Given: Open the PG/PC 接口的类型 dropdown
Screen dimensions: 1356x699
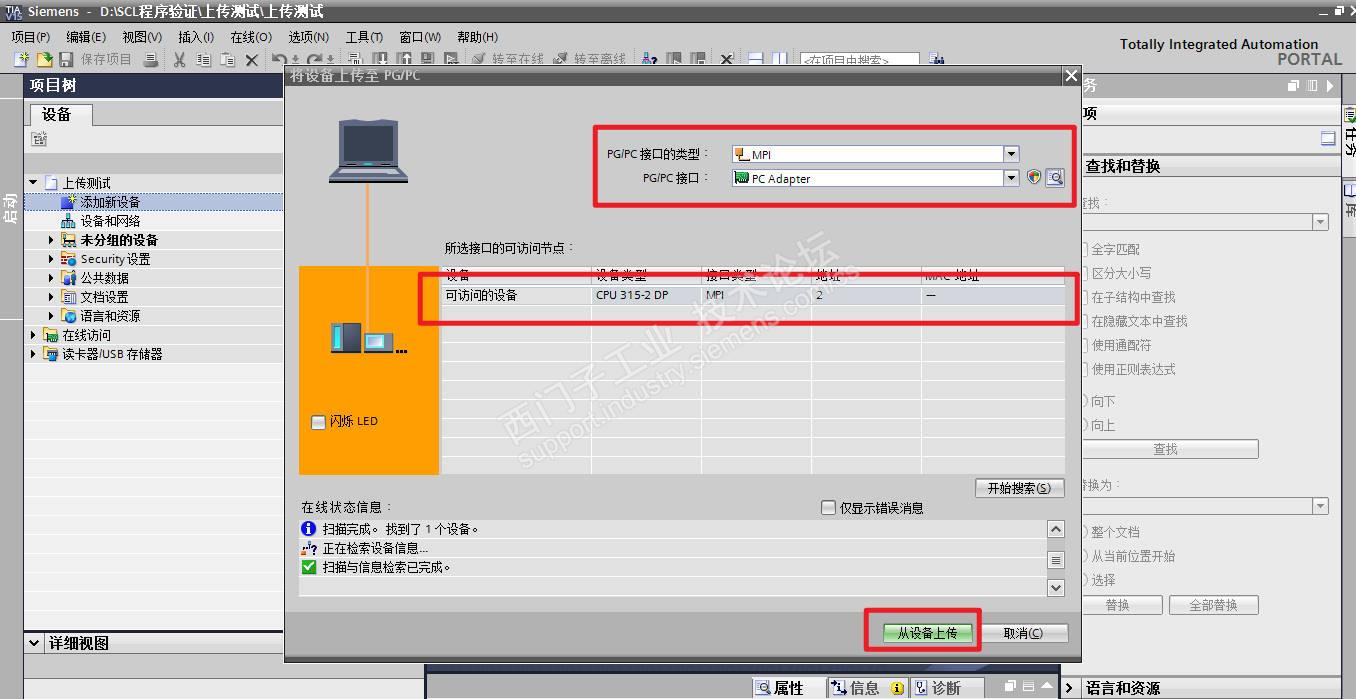Looking at the screenshot, I should click(1011, 154).
